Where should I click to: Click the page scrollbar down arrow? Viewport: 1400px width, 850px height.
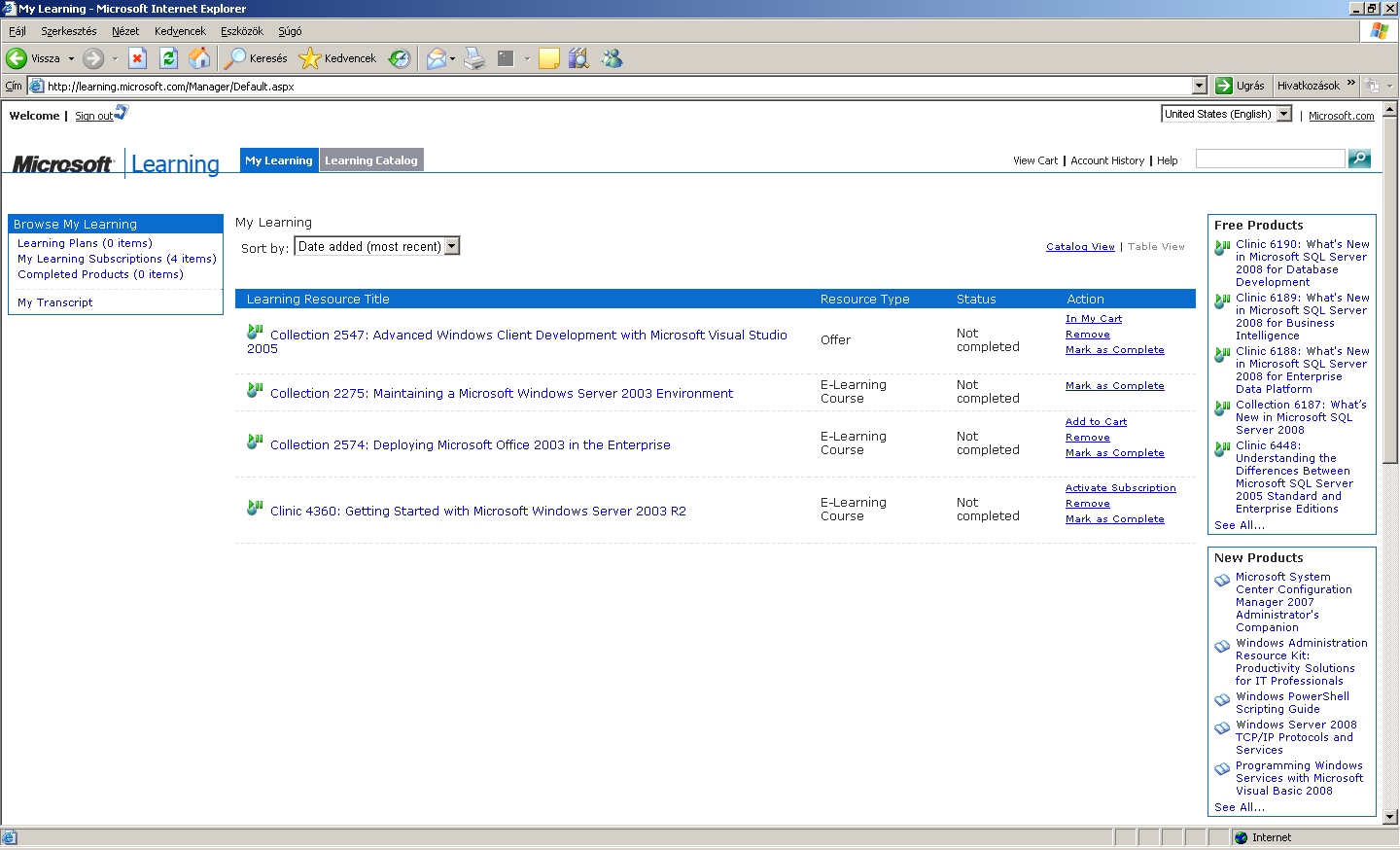[x=1390, y=817]
